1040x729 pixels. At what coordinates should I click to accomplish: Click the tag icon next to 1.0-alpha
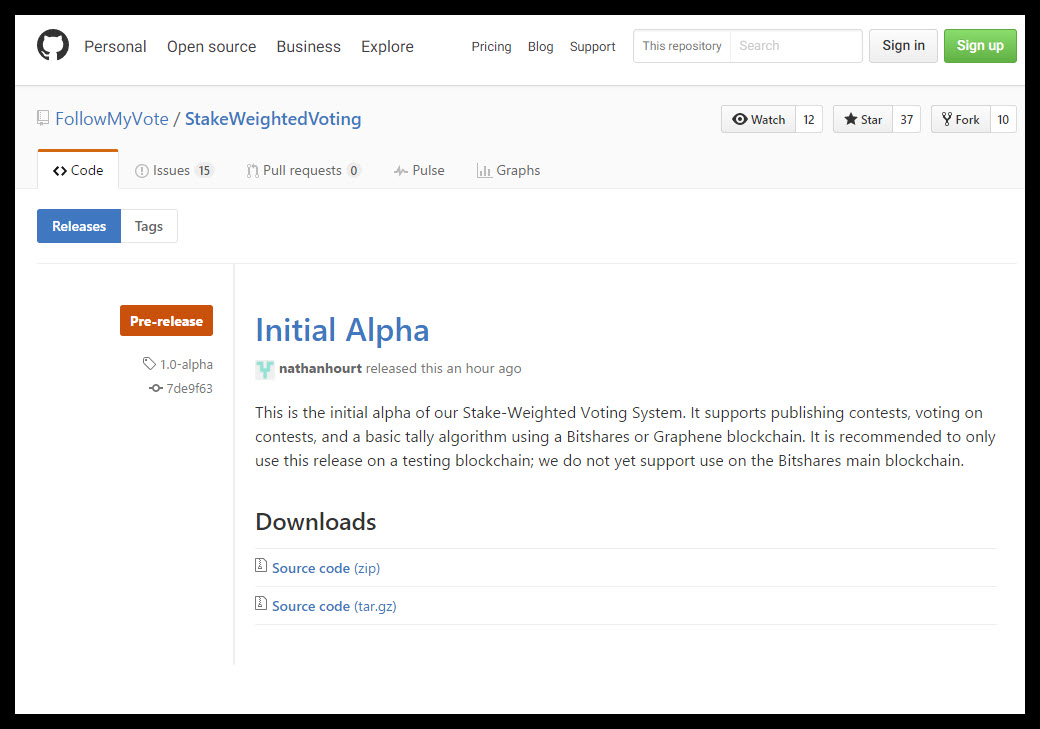(x=149, y=364)
